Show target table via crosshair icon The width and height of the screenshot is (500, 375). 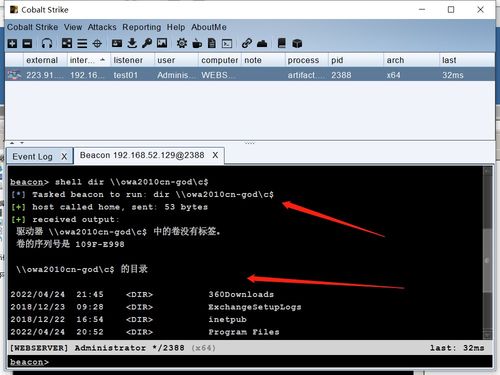coord(97,43)
